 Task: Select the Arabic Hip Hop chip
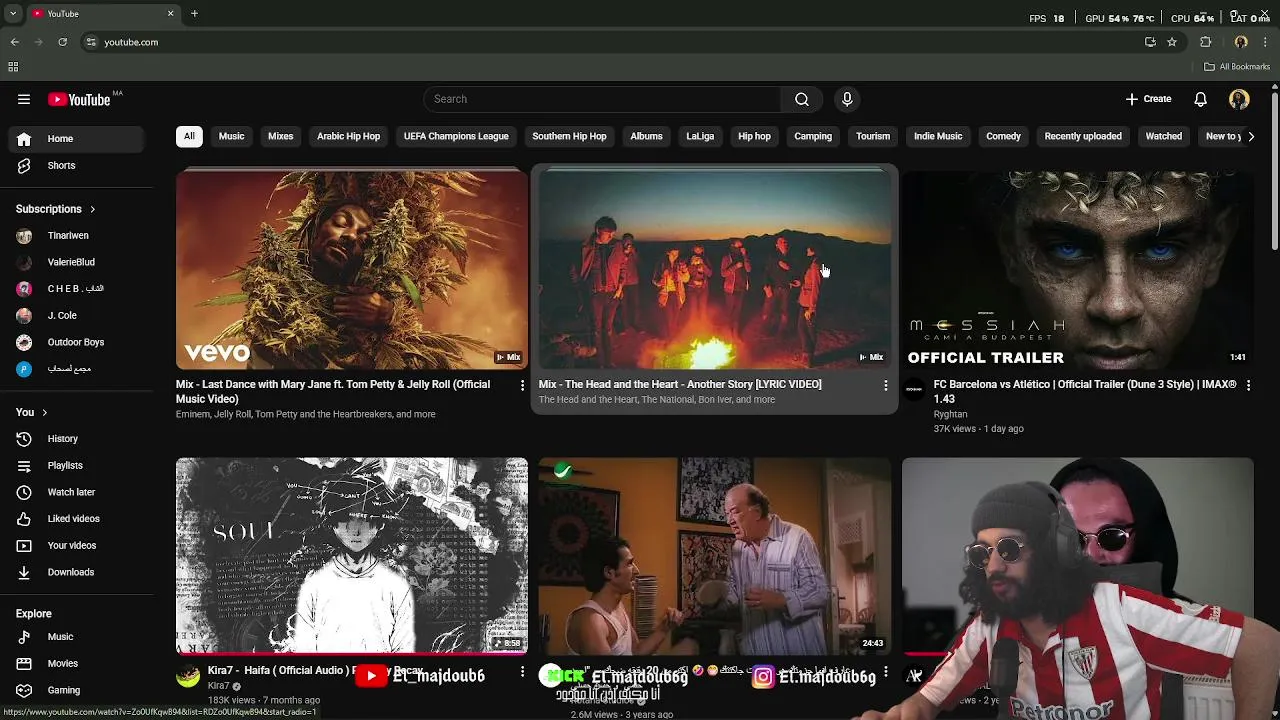(x=348, y=136)
